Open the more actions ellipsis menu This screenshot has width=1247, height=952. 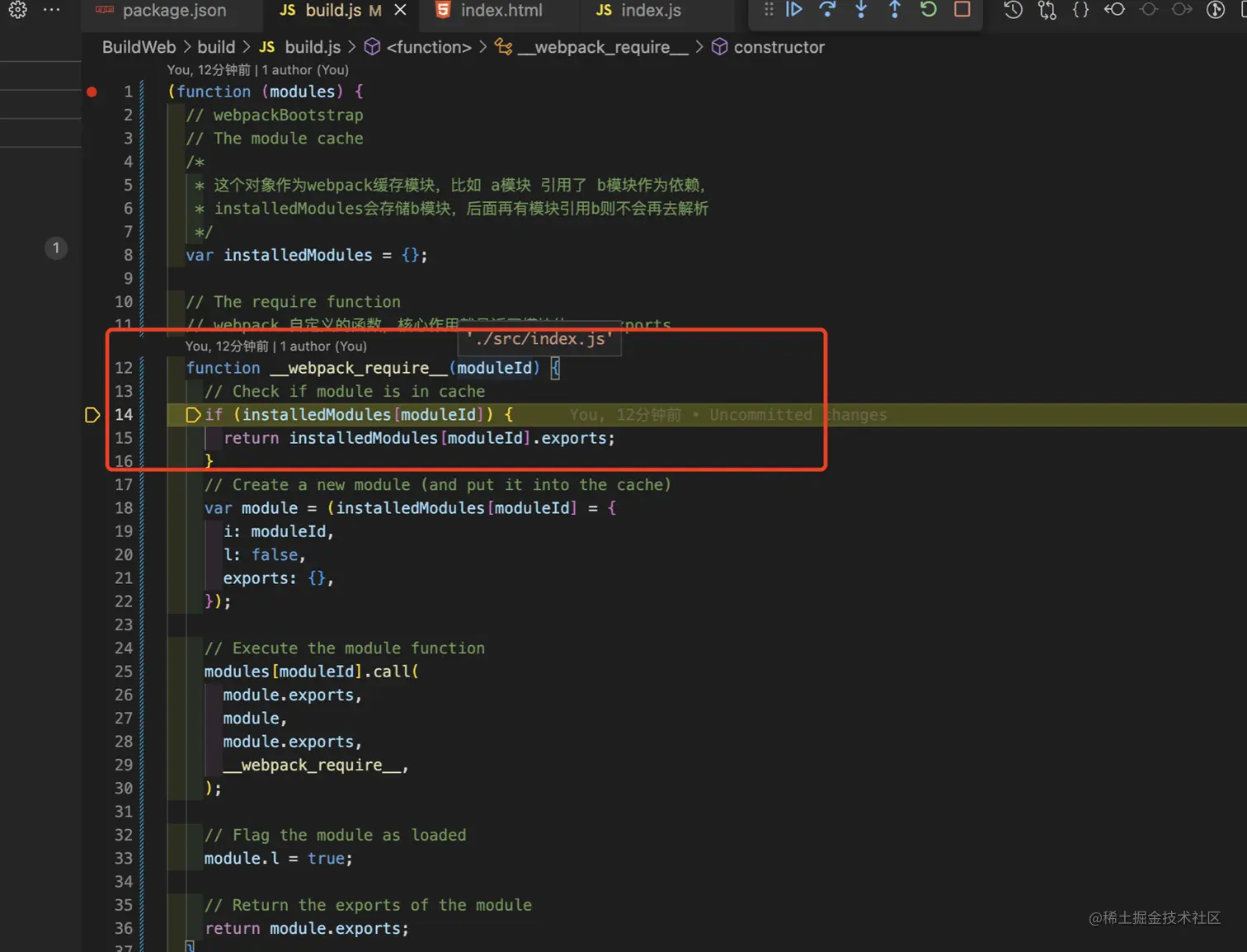point(51,10)
